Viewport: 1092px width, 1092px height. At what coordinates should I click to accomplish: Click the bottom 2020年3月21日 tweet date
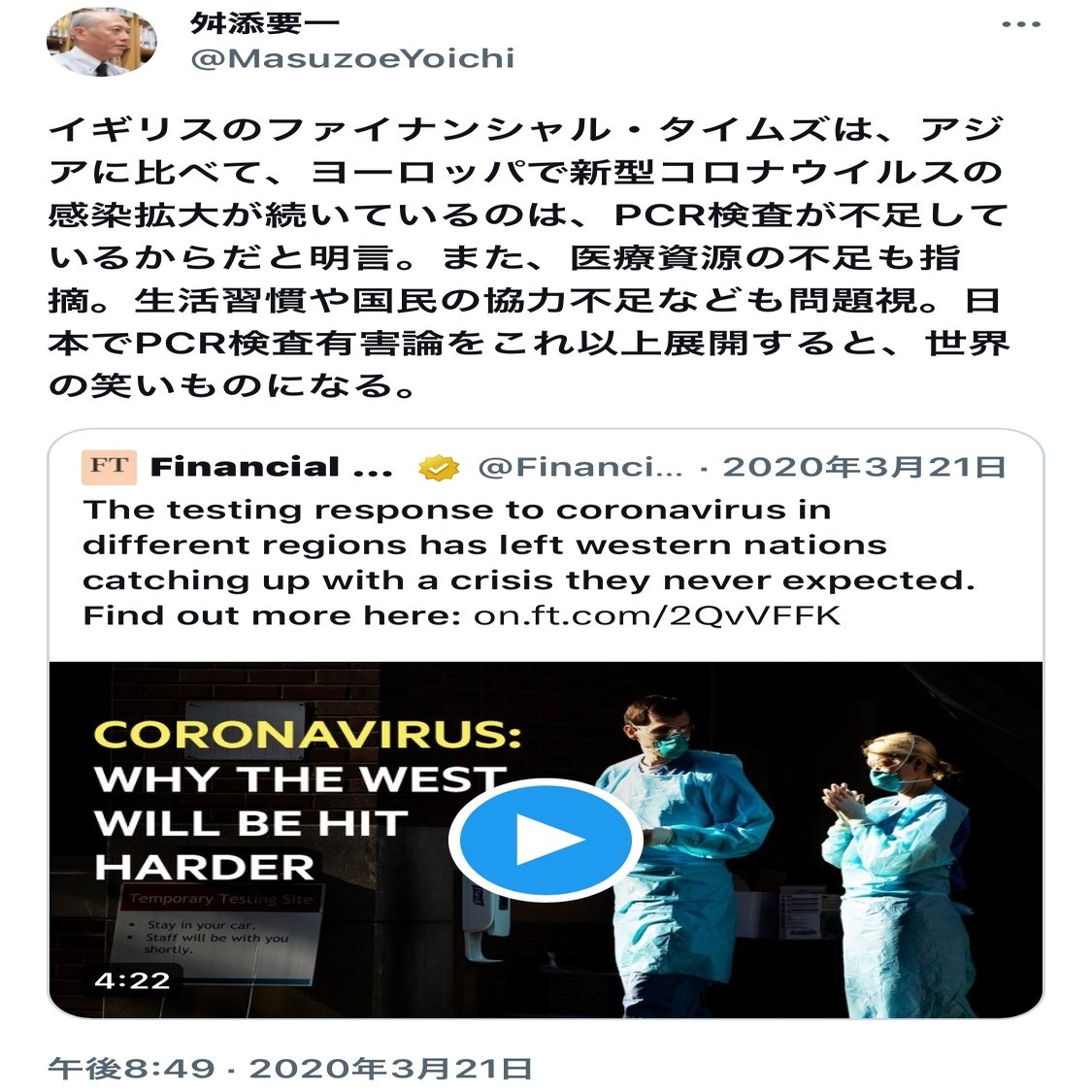pyautogui.click(x=391, y=1069)
